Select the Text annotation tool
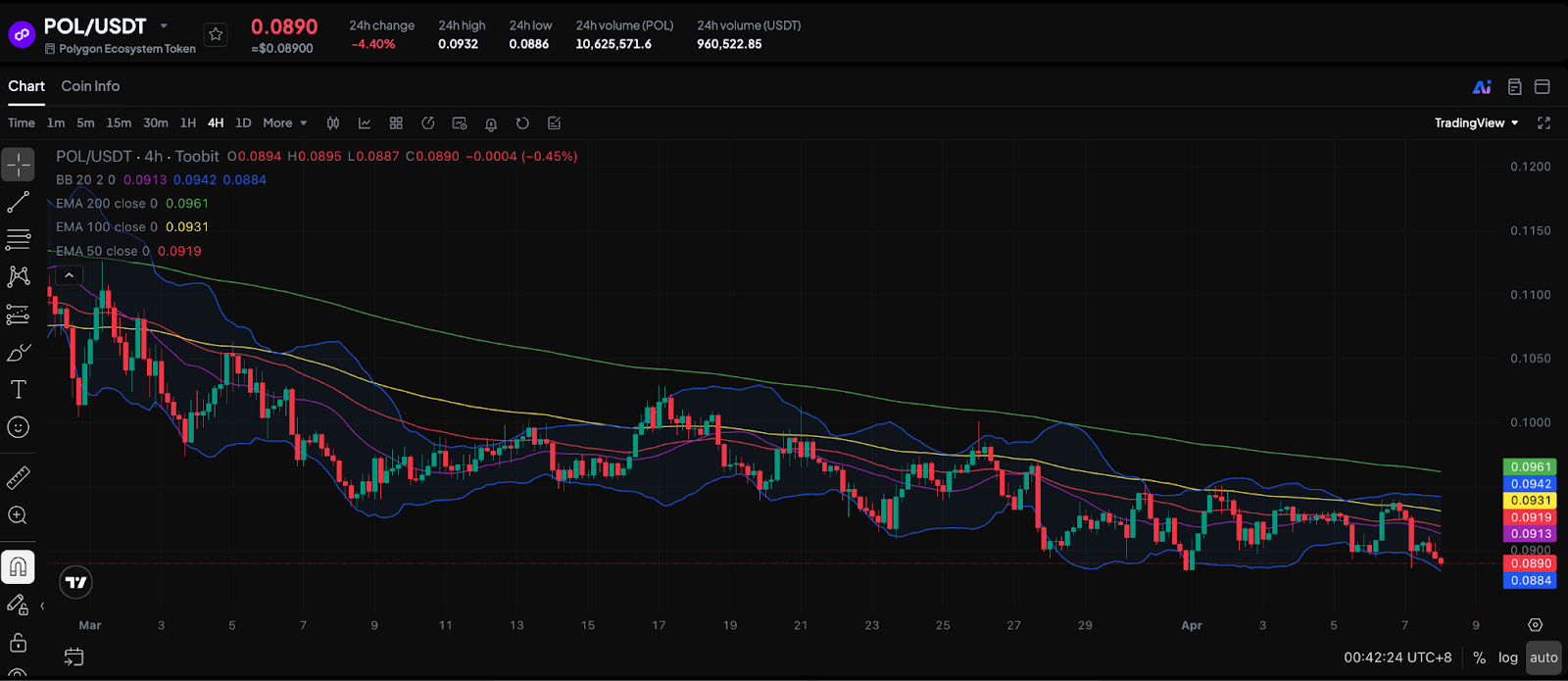This screenshot has height=681, width=1568. 19,390
